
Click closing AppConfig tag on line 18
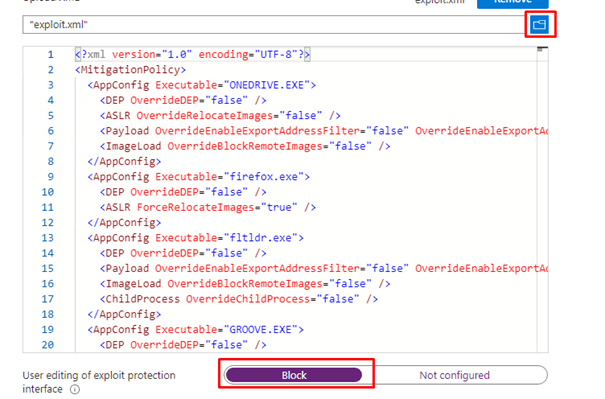[124, 314]
